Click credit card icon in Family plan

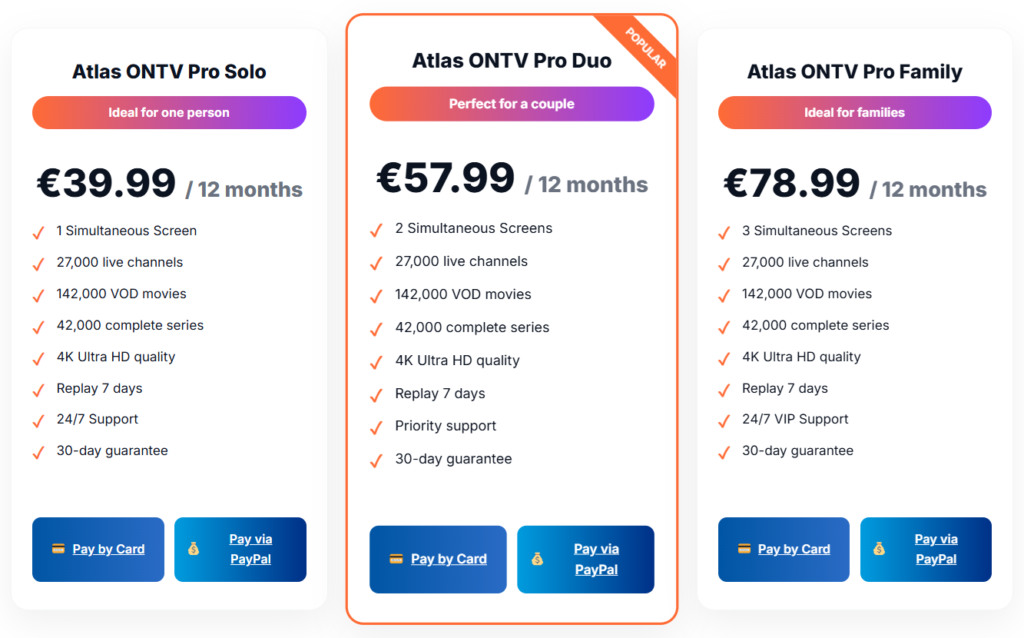click(x=744, y=549)
